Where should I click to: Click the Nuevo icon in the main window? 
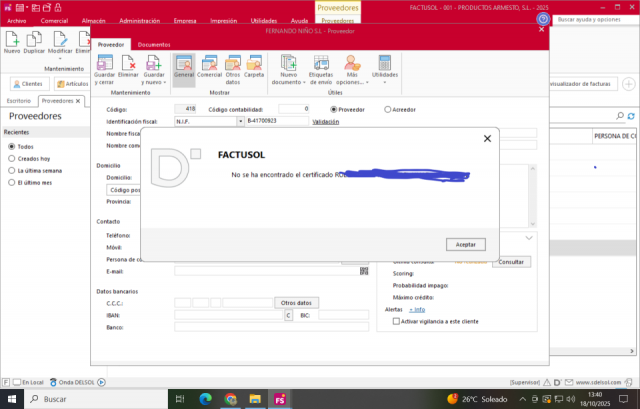tap(12, 39)
